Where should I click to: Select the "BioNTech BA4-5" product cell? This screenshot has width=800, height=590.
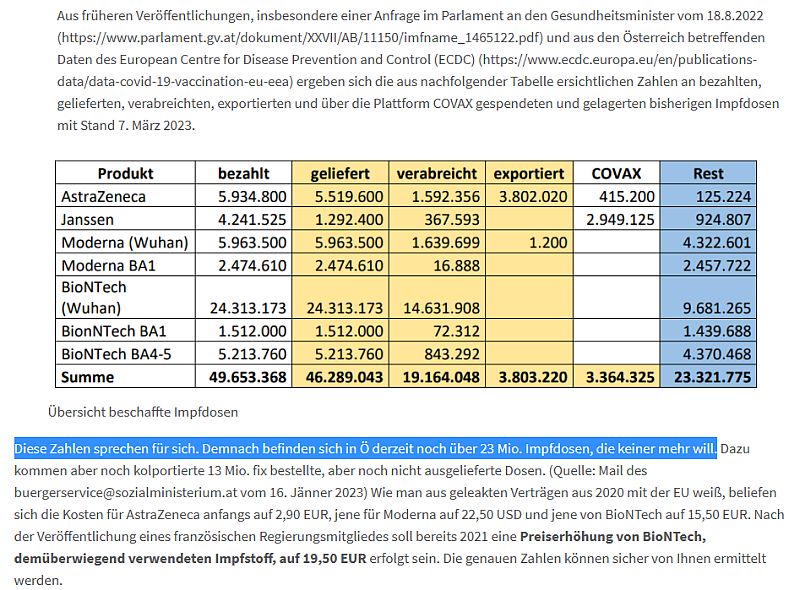click(116, 354)
